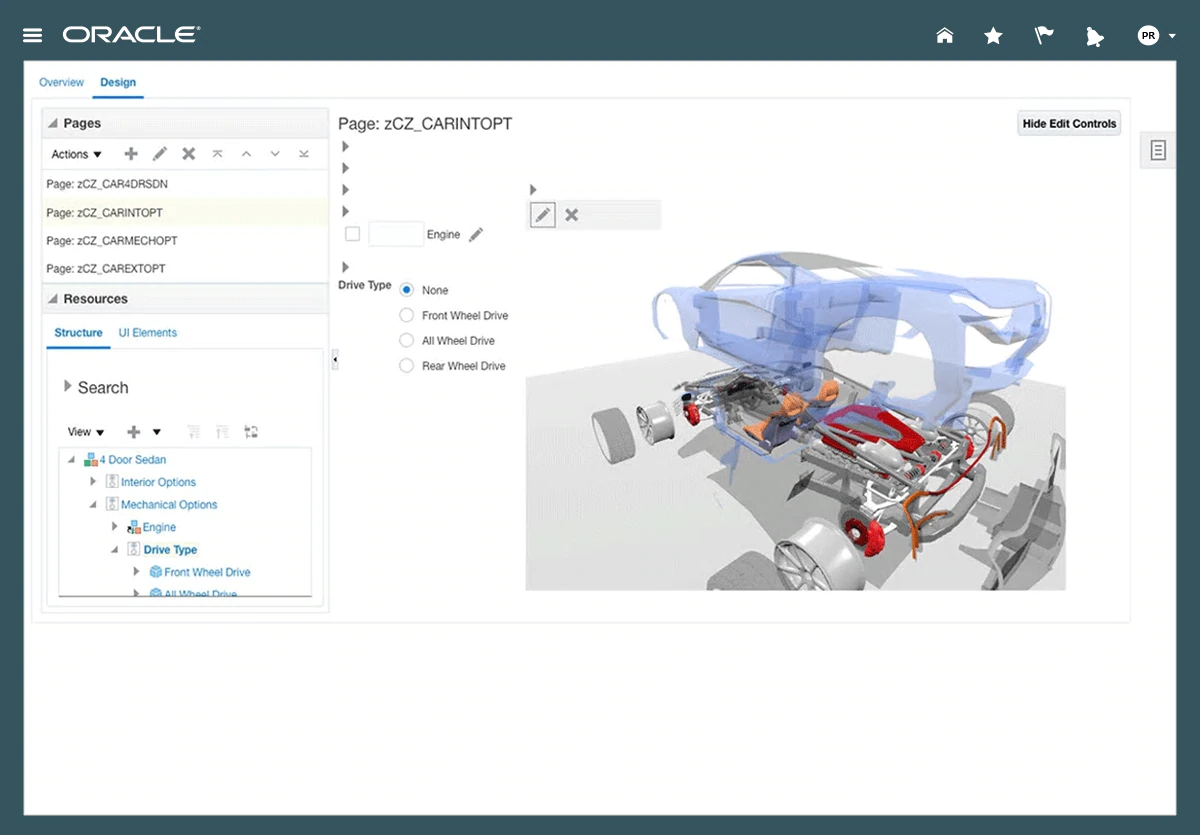Open Notifications bell icon
The image size is (1200, 835).
tap(1094, 37)
